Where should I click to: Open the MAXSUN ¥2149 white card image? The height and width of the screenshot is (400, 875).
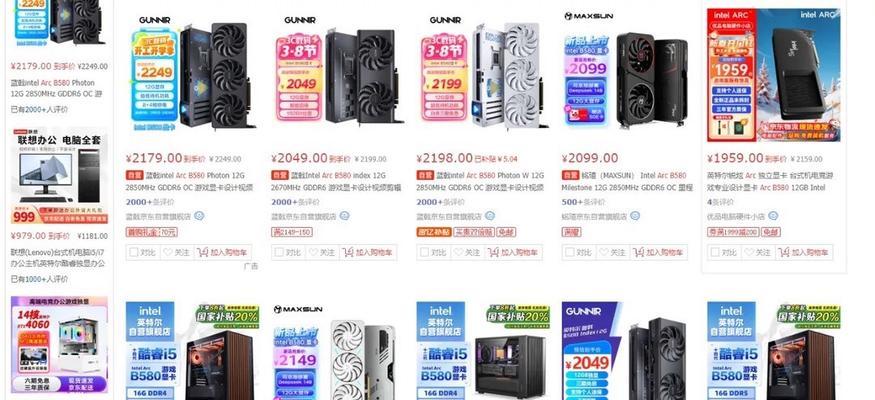[334, 351]
